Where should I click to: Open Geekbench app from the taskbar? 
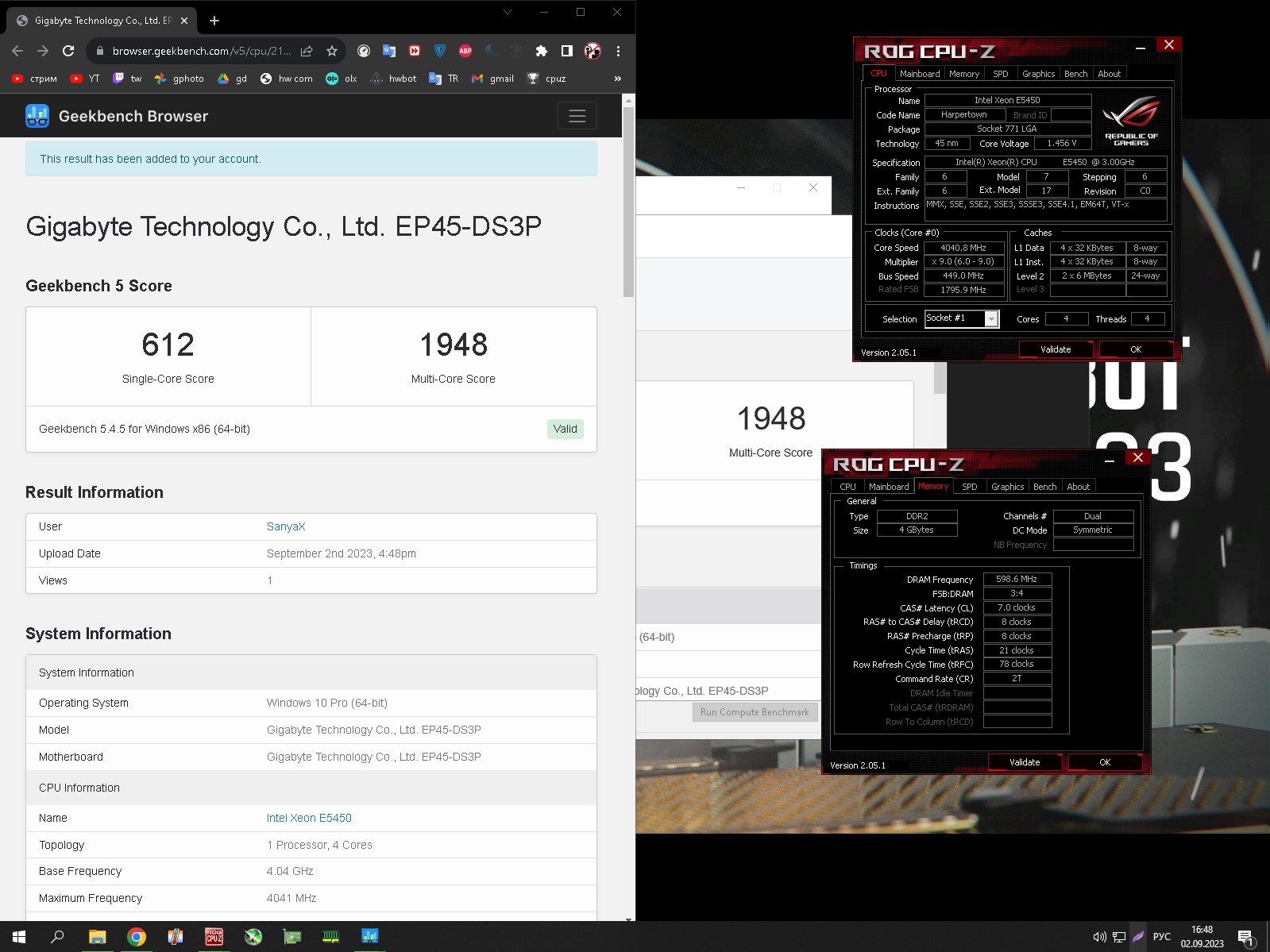pyautogui.click(x=370, y=937)
